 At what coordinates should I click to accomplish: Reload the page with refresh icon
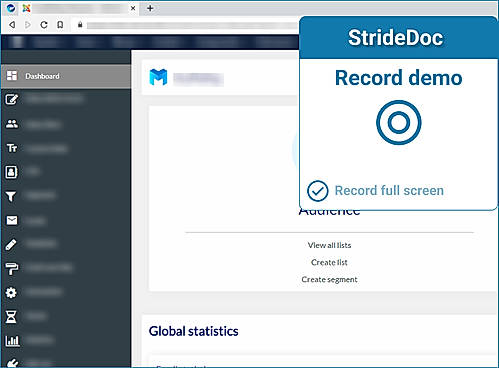click(44, 24)
